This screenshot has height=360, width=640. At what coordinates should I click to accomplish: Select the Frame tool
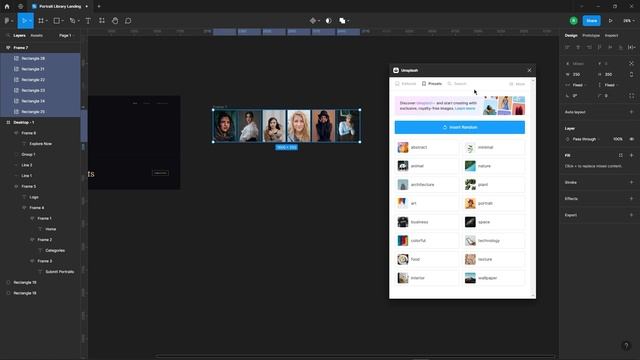41,21
